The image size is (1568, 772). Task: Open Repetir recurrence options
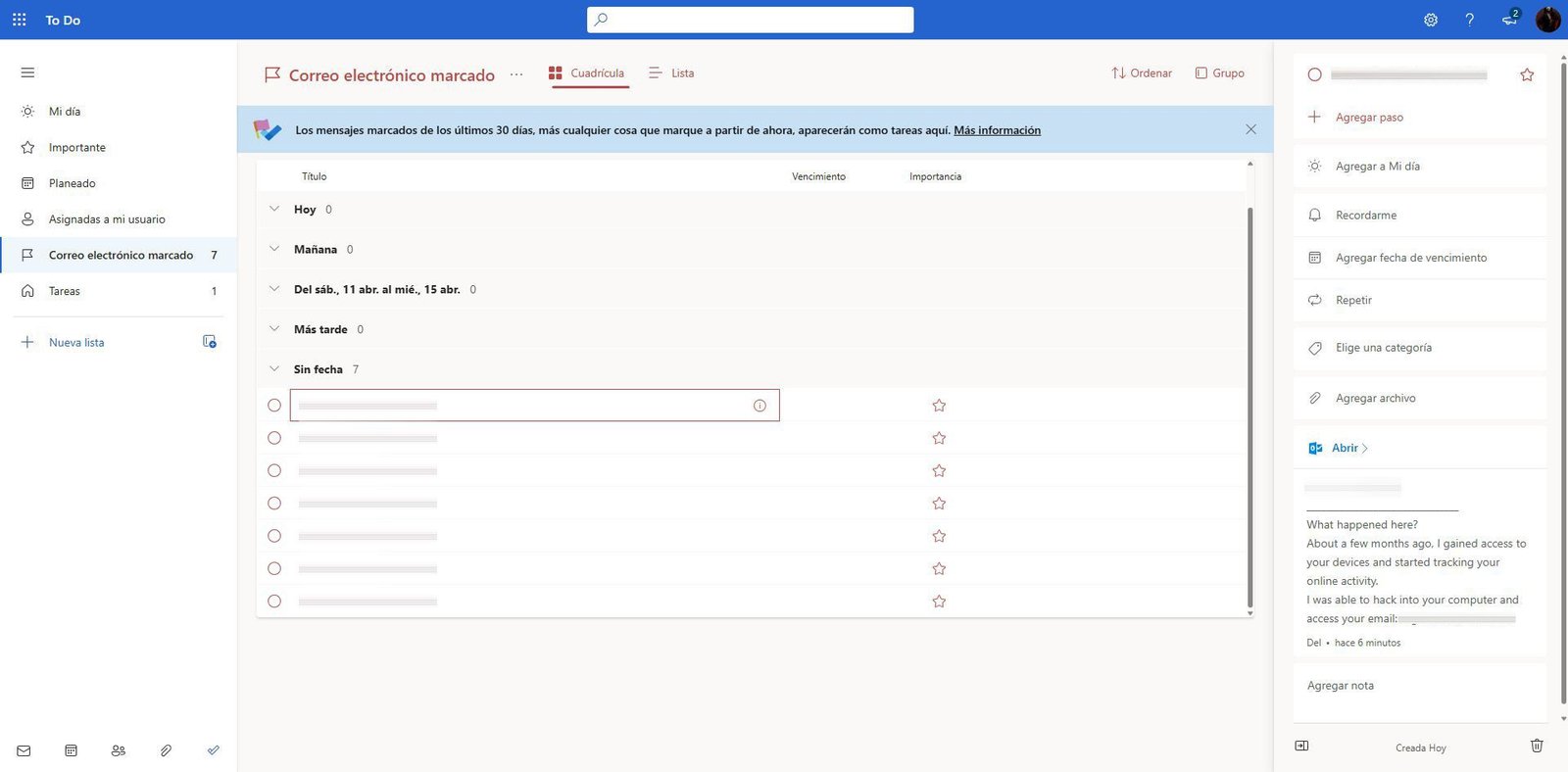(x=1421, y=300)
